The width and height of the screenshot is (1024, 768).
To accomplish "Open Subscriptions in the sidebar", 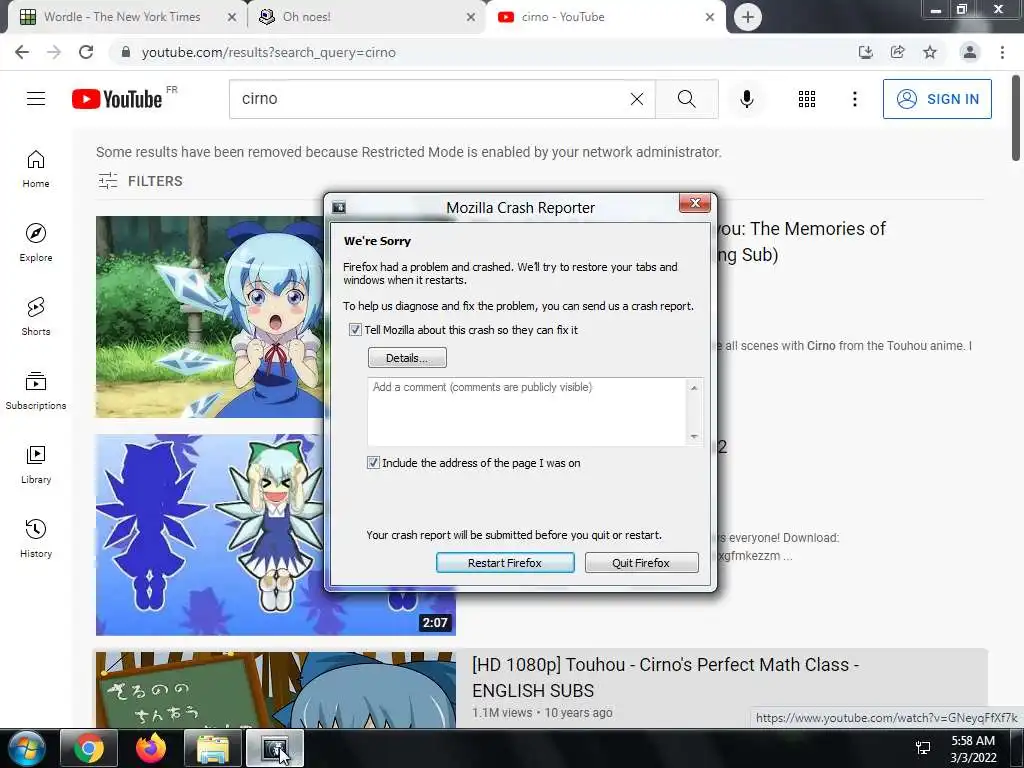I will coord(36,391).
